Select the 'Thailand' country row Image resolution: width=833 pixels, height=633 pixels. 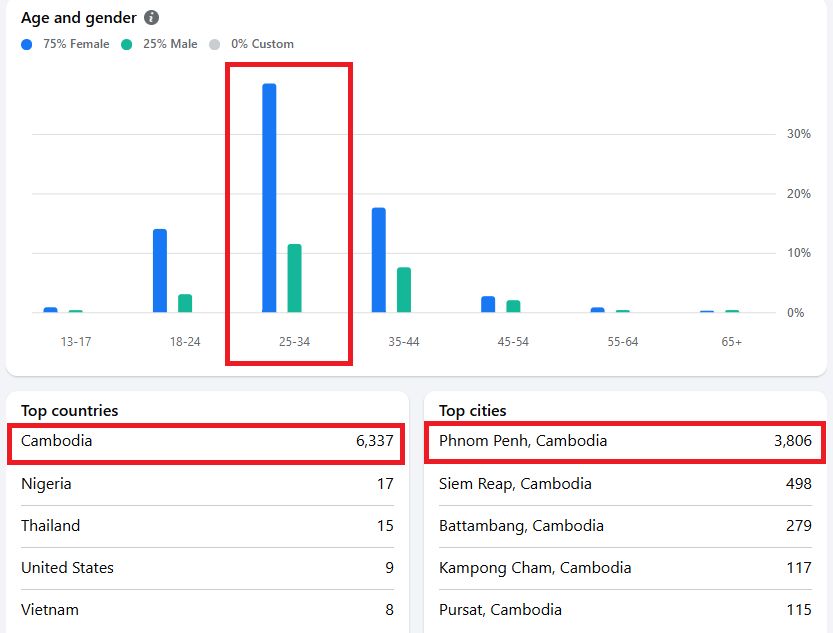pyautogui.click(x=207, y=526)
